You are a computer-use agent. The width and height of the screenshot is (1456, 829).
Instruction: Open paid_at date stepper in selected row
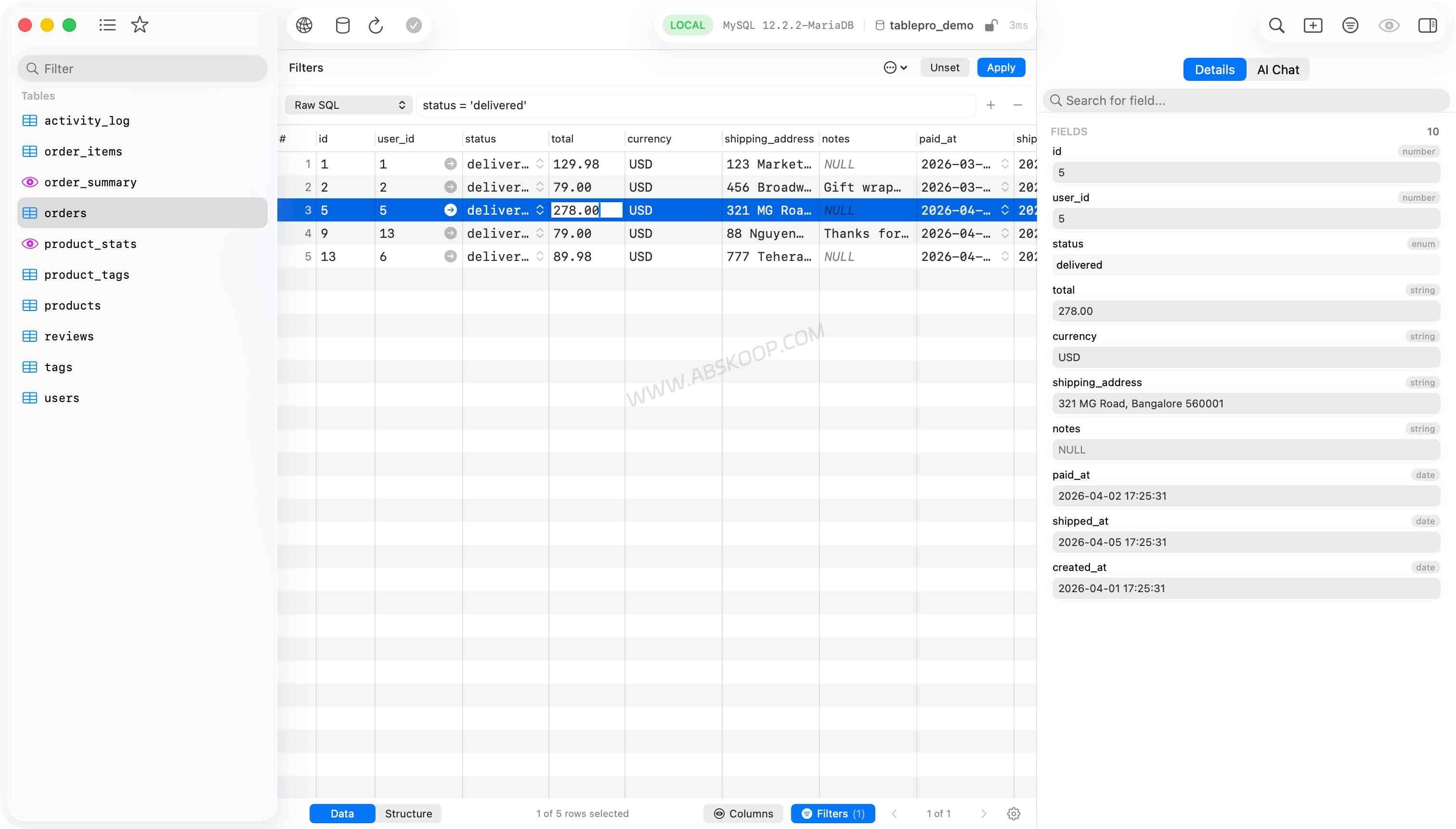pyautogui.click(x=1004, y=210)
